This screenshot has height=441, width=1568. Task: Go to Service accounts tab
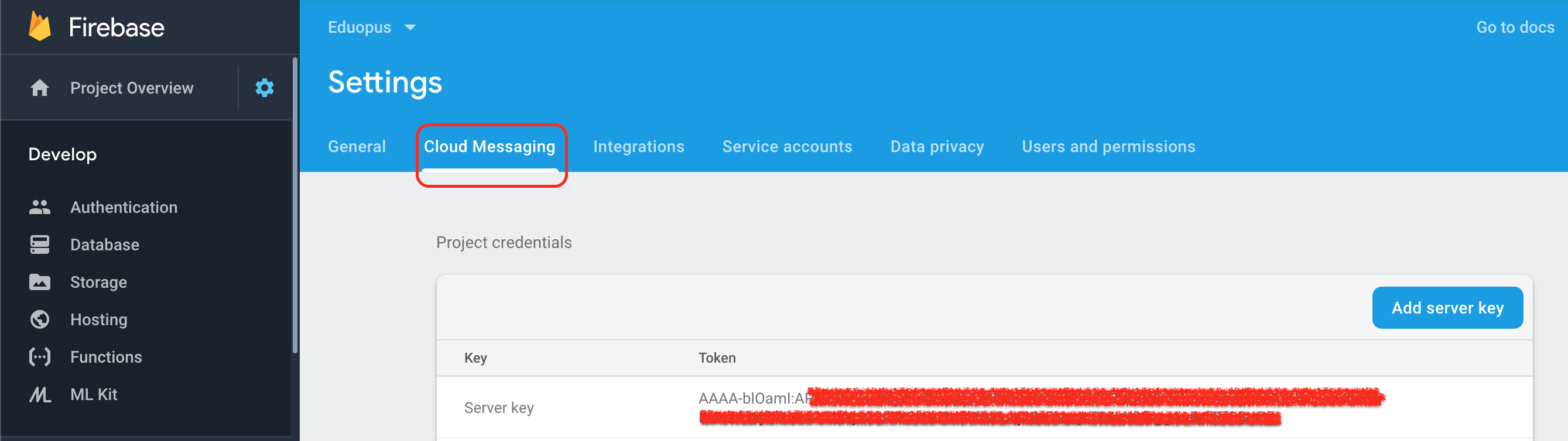(x=786, y=147)
